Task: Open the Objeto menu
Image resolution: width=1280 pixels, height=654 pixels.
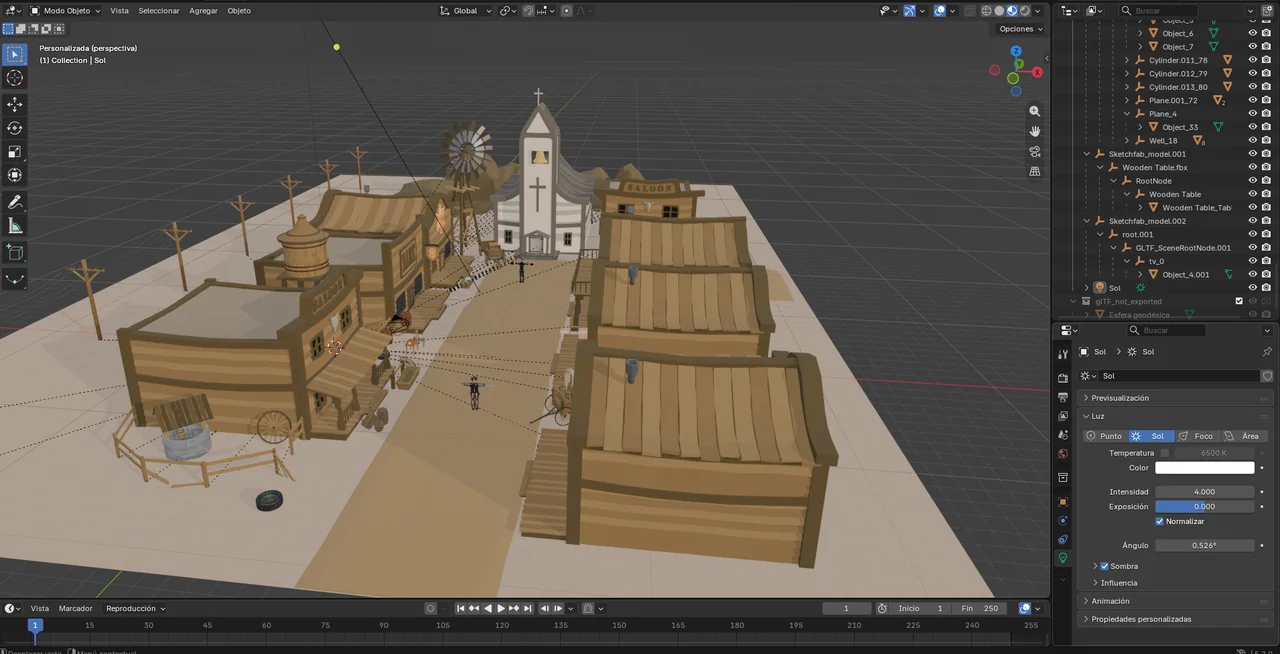Action: coord(239,11)
